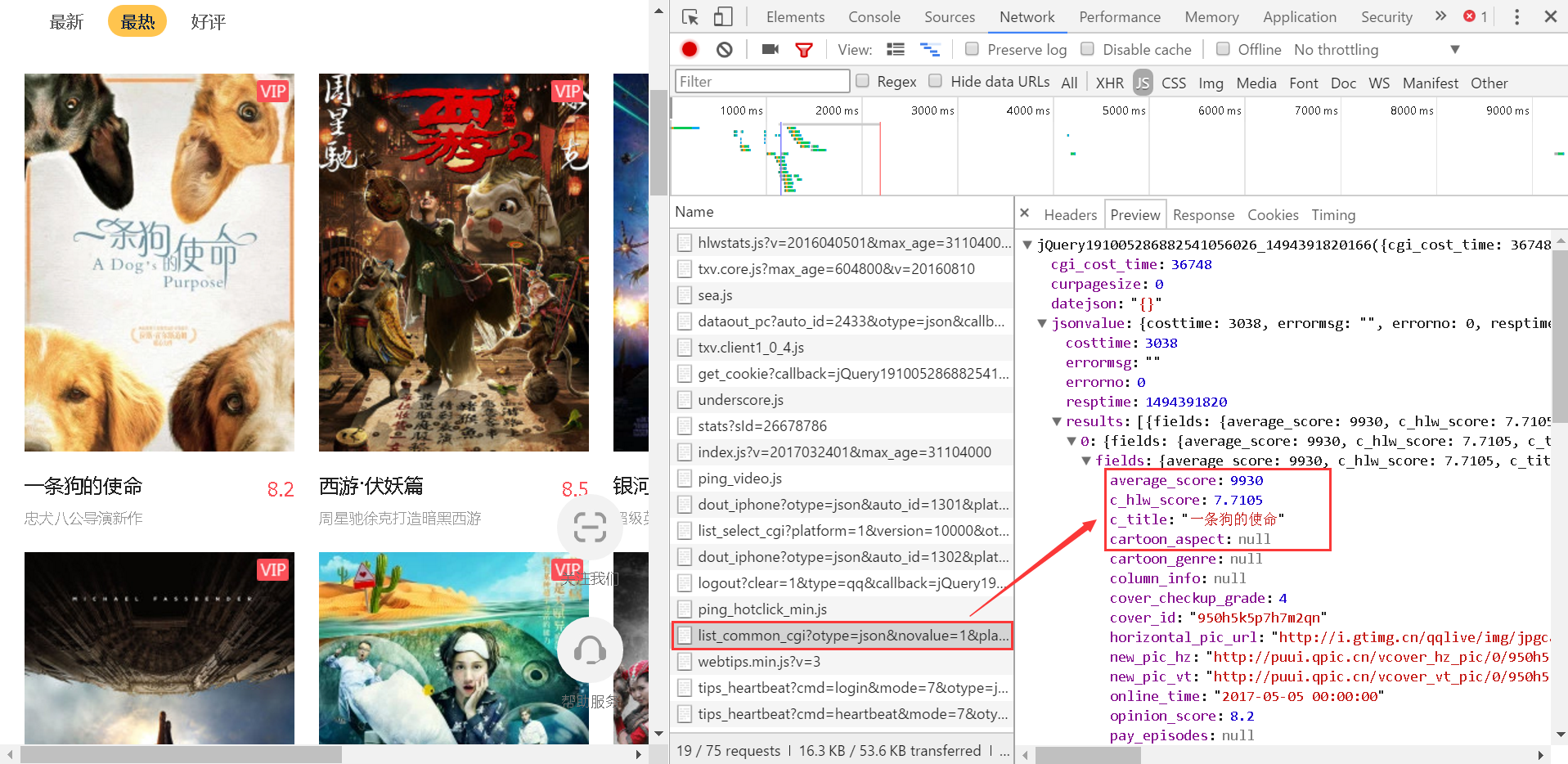The width and height of the screenshot is (1568, 764).
Task: Toggle waterfall overview view icon
Action: [x=930, y=50]
